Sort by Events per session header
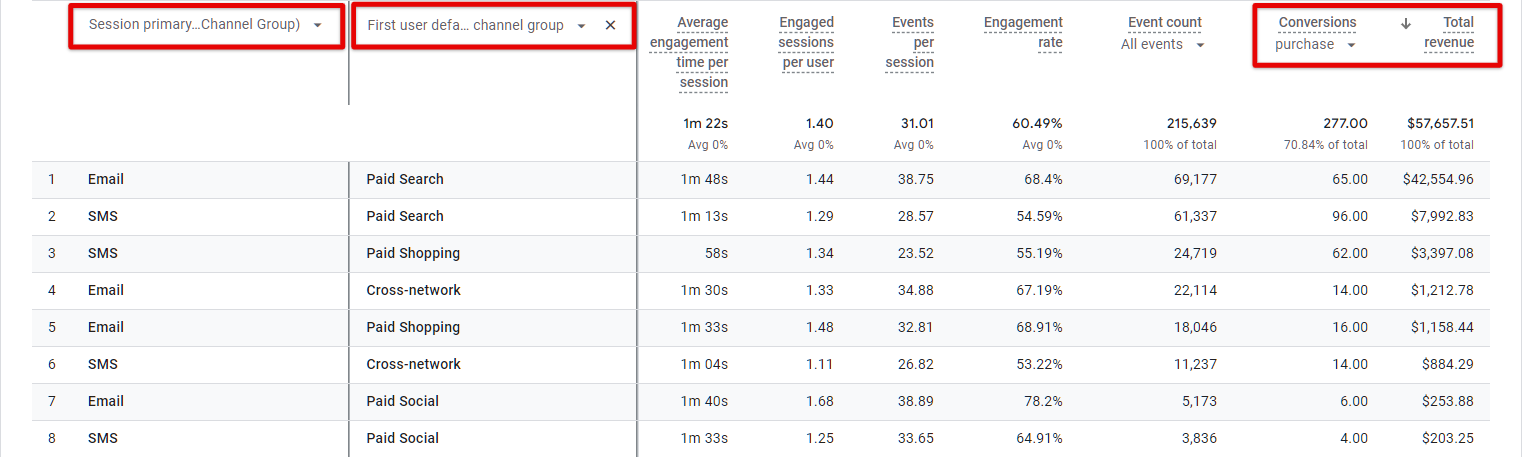 [x=909, y=42]
